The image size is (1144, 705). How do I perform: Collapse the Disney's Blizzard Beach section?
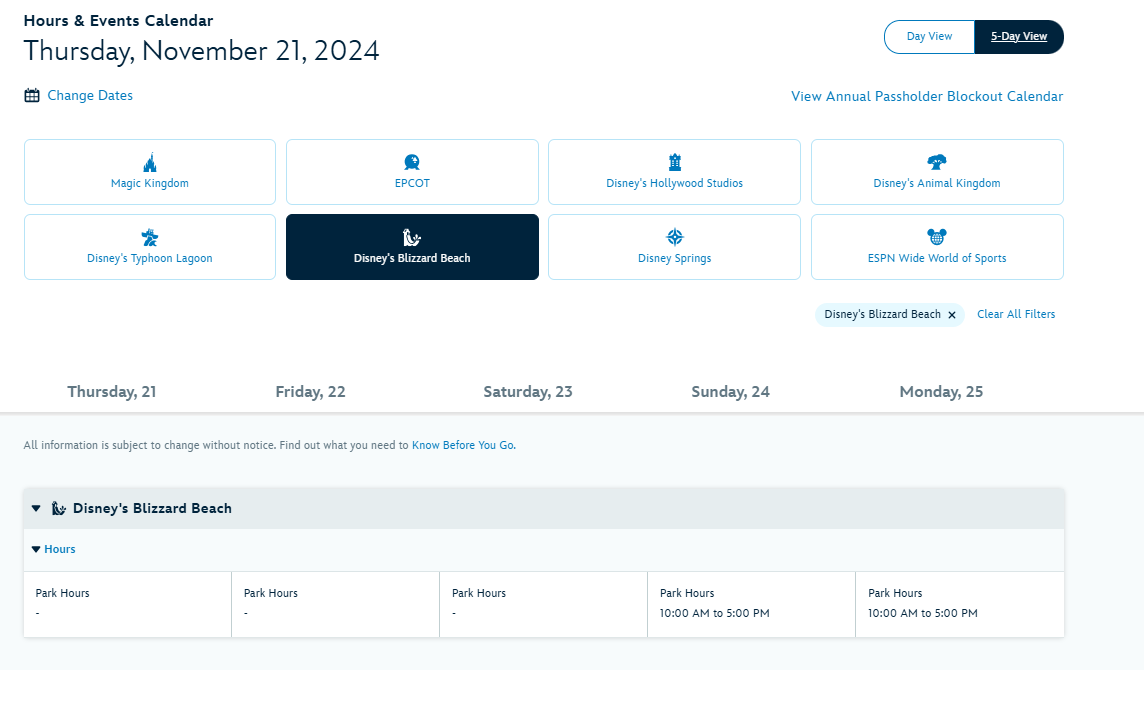tap(36, 508)
